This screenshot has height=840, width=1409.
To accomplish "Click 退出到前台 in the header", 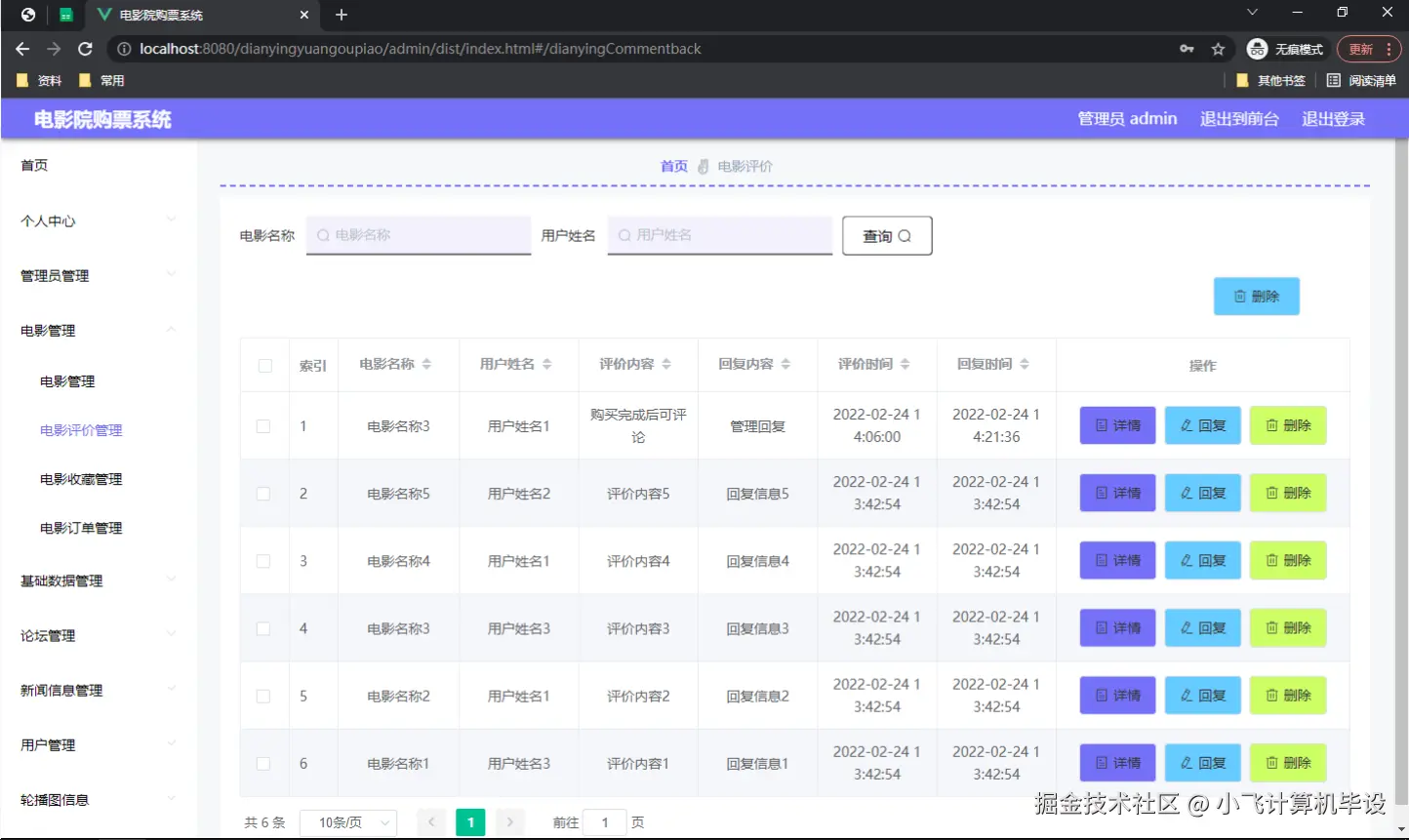I will tap(1239, 119).
